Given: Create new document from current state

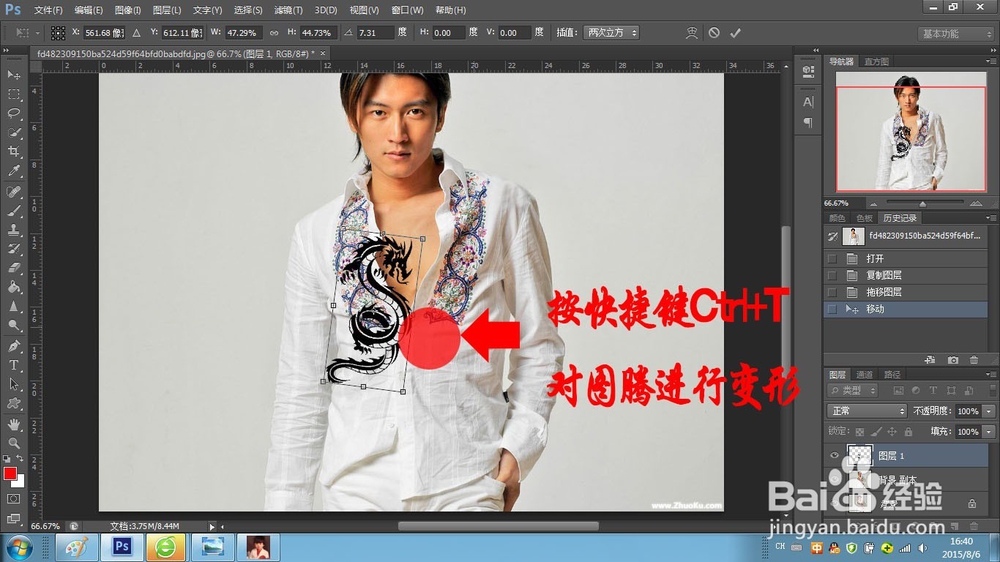Looking at the screenshot, I should tap(930, 360).
